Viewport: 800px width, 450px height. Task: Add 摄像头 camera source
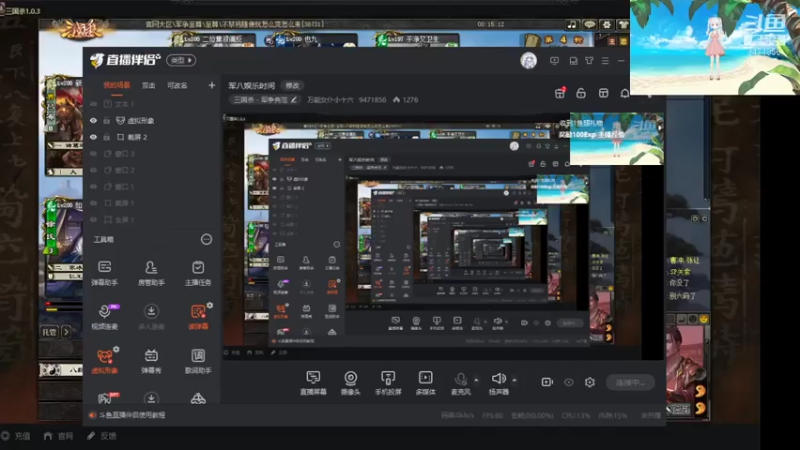pyautogui.click(x=351, y=383)
